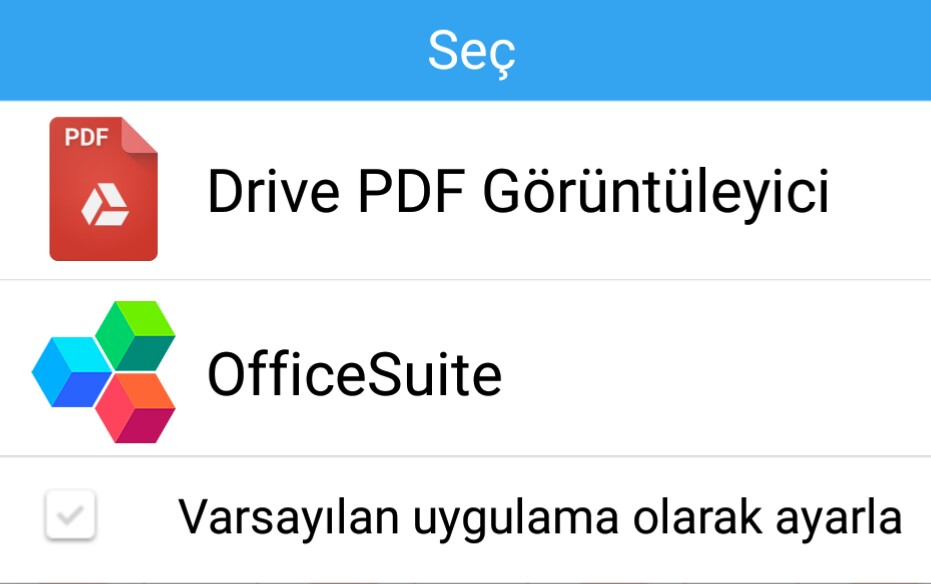The image size is (931, 584).
Task: Choose OfficeSuite from the app list
Action: (466, 368)
